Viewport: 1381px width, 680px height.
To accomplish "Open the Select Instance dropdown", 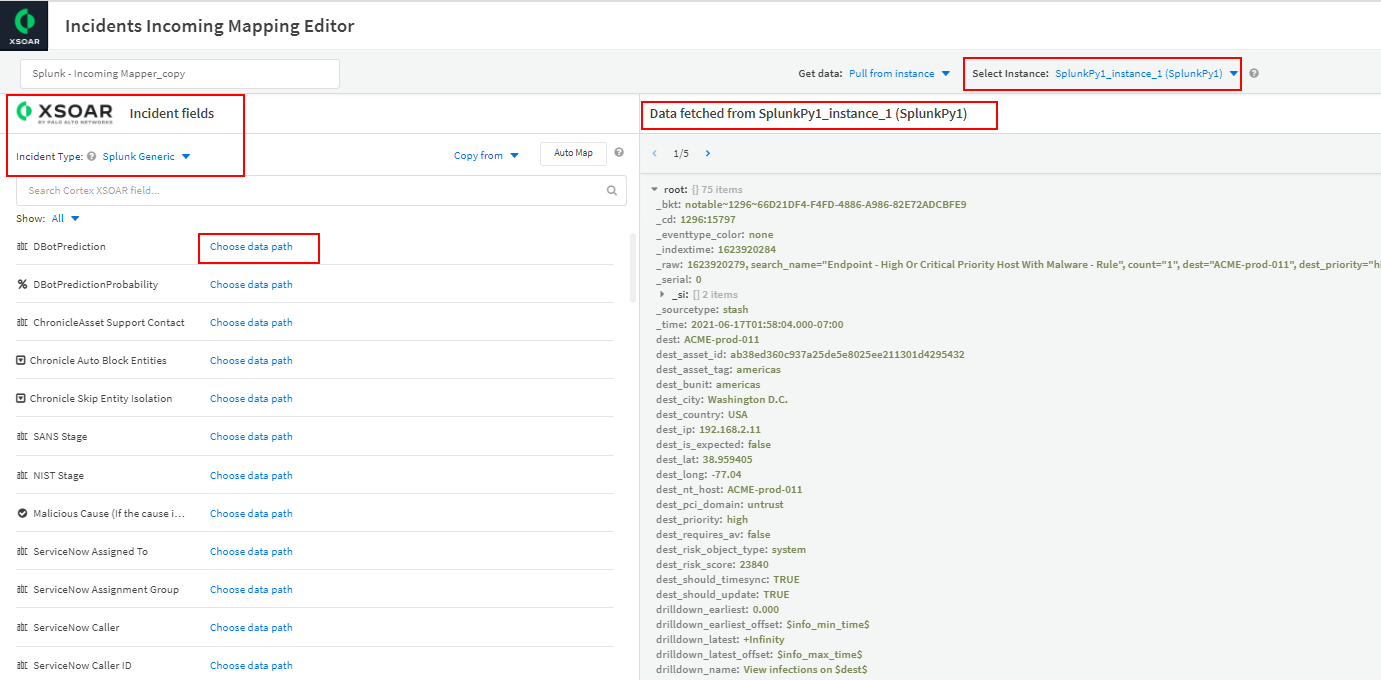I will point(1145,73).
